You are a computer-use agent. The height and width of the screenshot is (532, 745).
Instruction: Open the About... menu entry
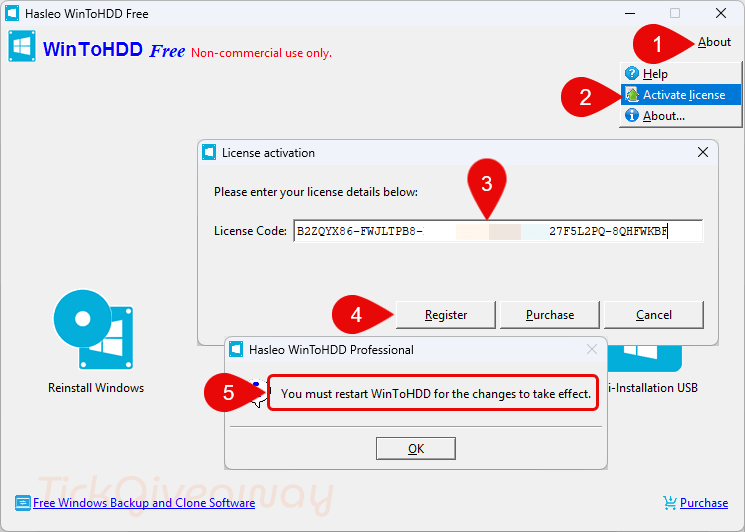[x=680, y=115]
